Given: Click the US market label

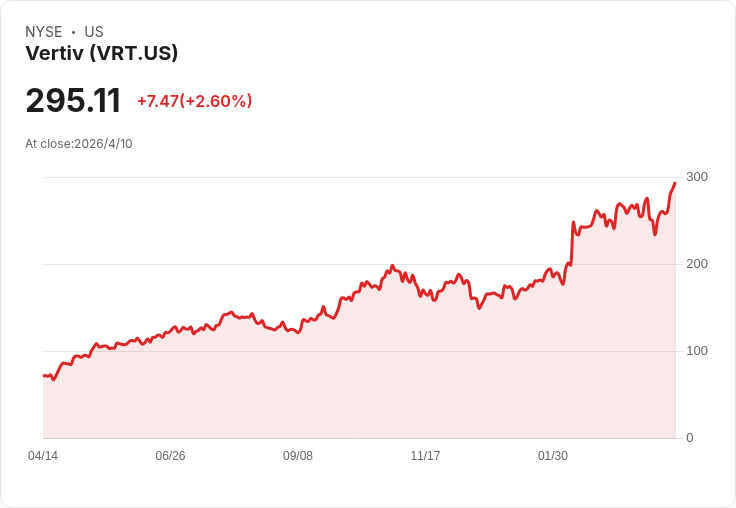Looking at the screenshot, I should (93, 32).
